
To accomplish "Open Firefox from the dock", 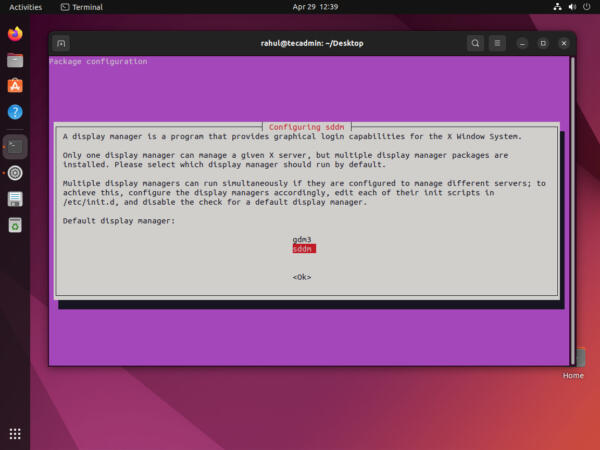I will tap(15, 34).
